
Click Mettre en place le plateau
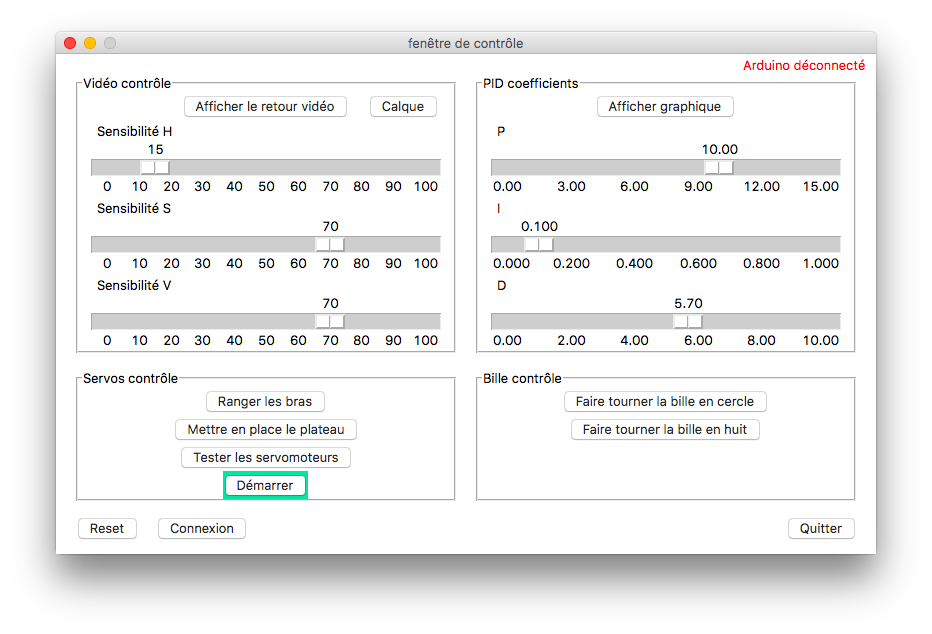pos(265,430)
